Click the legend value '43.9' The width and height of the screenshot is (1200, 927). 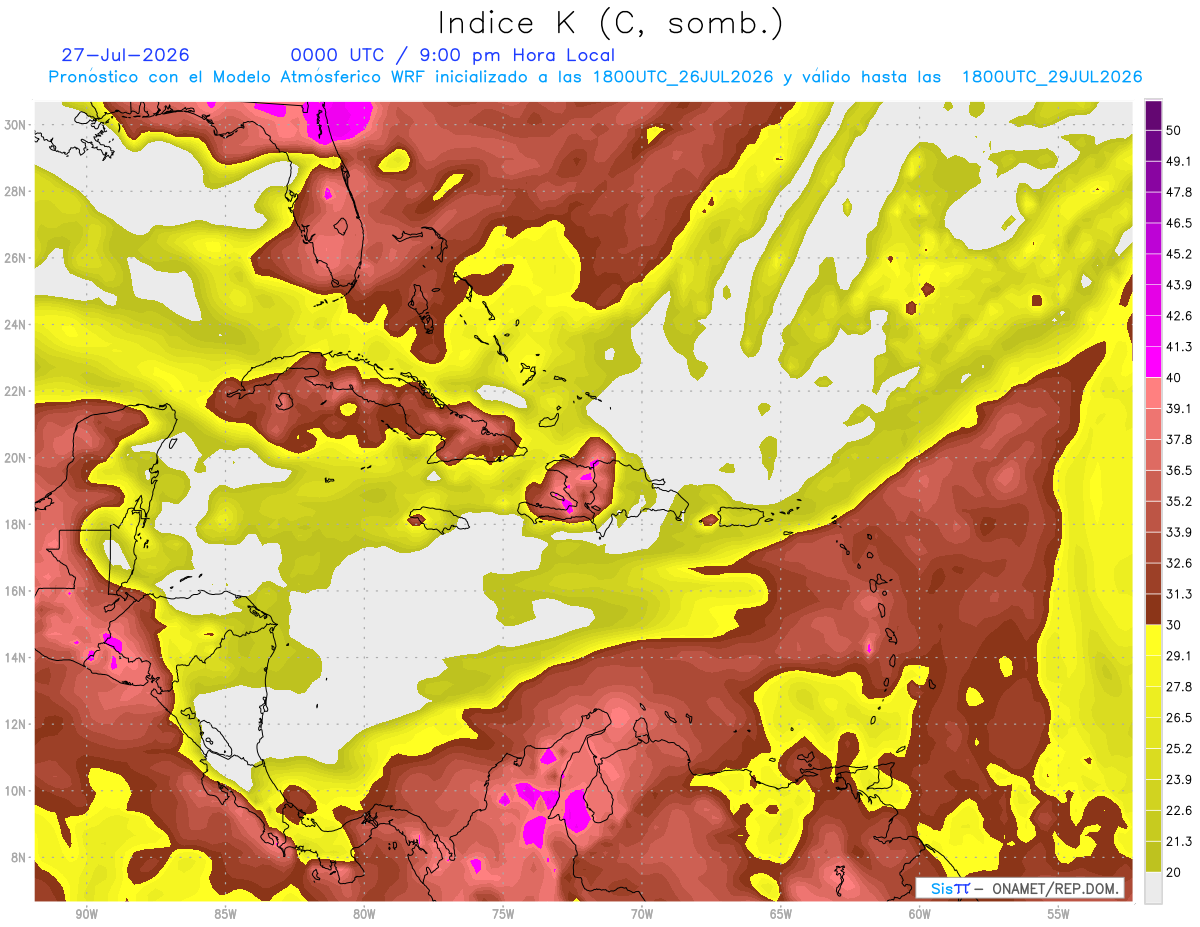tap(1179, 285)
